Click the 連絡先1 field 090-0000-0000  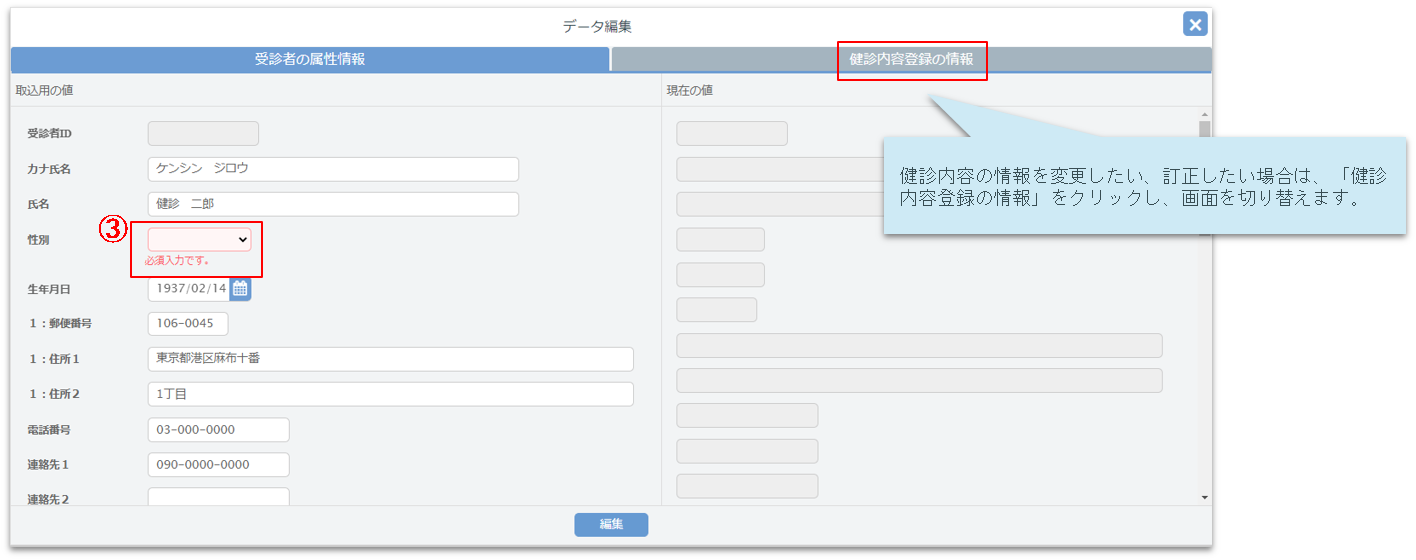tap(219, 465)
